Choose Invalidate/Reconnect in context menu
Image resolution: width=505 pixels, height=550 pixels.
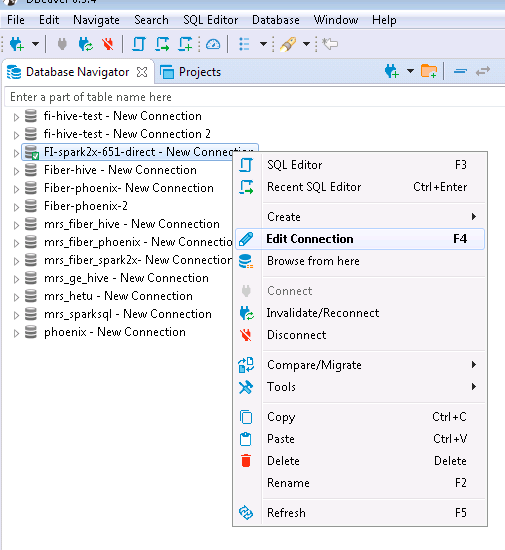pyautogui.click(x=360, y=313)
